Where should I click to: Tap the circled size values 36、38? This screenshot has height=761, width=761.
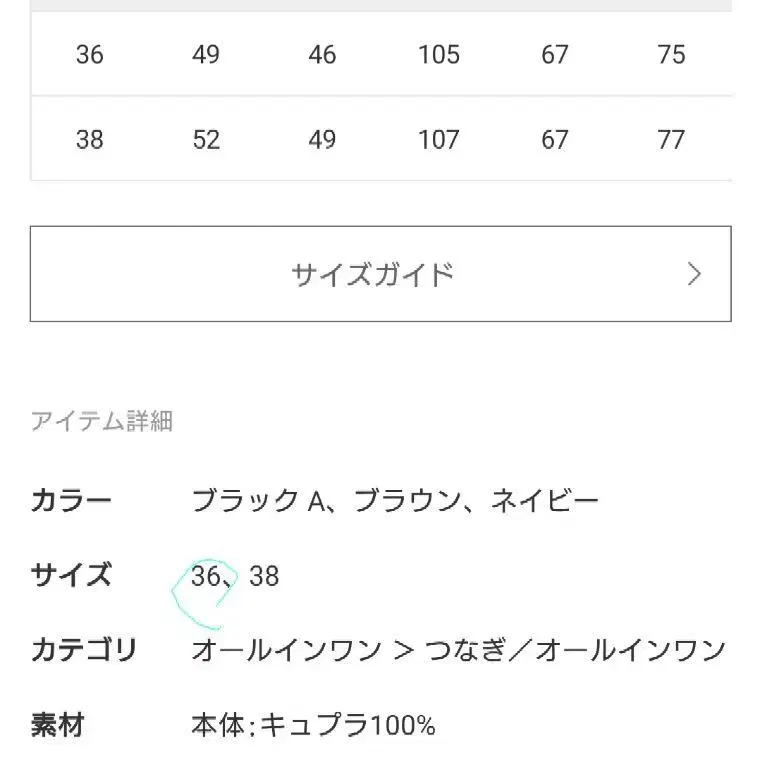click(x=235, y=576)
